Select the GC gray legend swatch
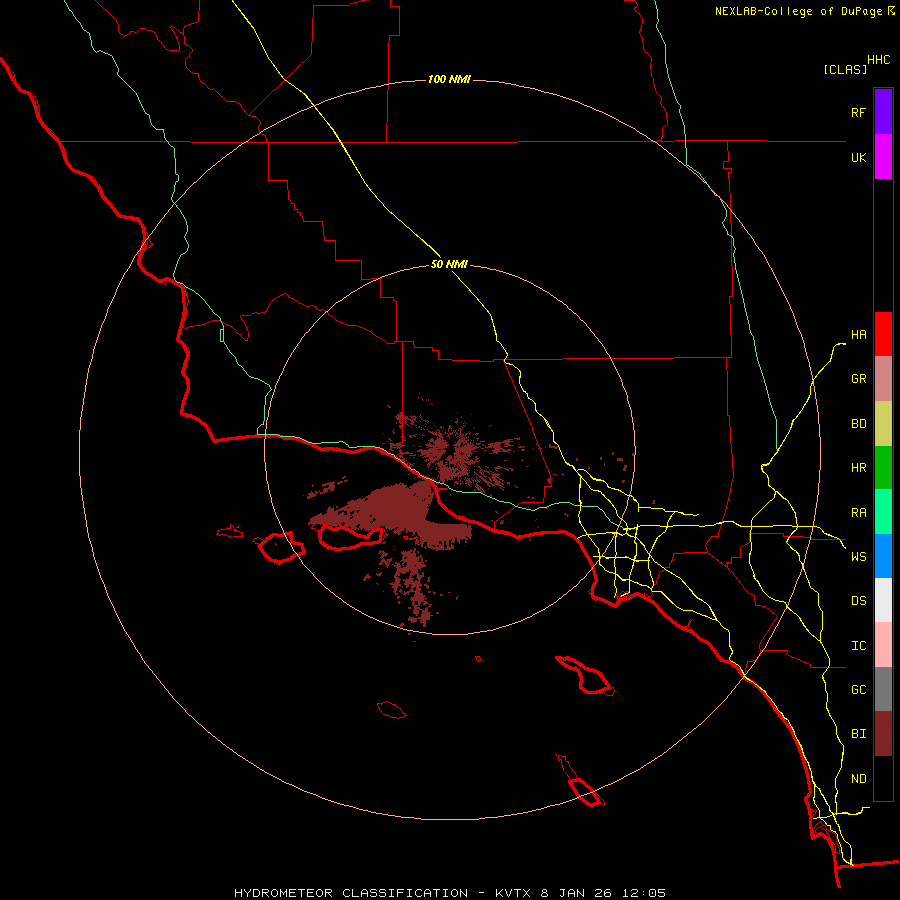900x900 pixels. tap(883, 689)
